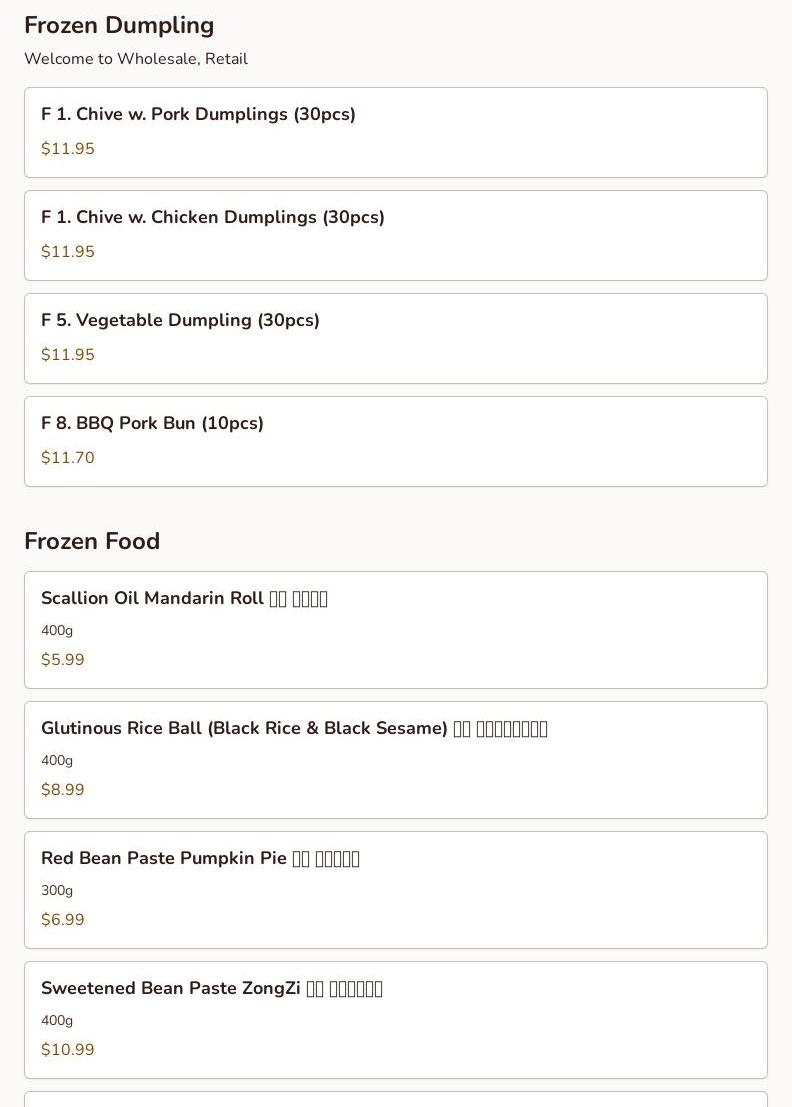Open Chive w. Pork Dumplings item card

click(395, 133)
